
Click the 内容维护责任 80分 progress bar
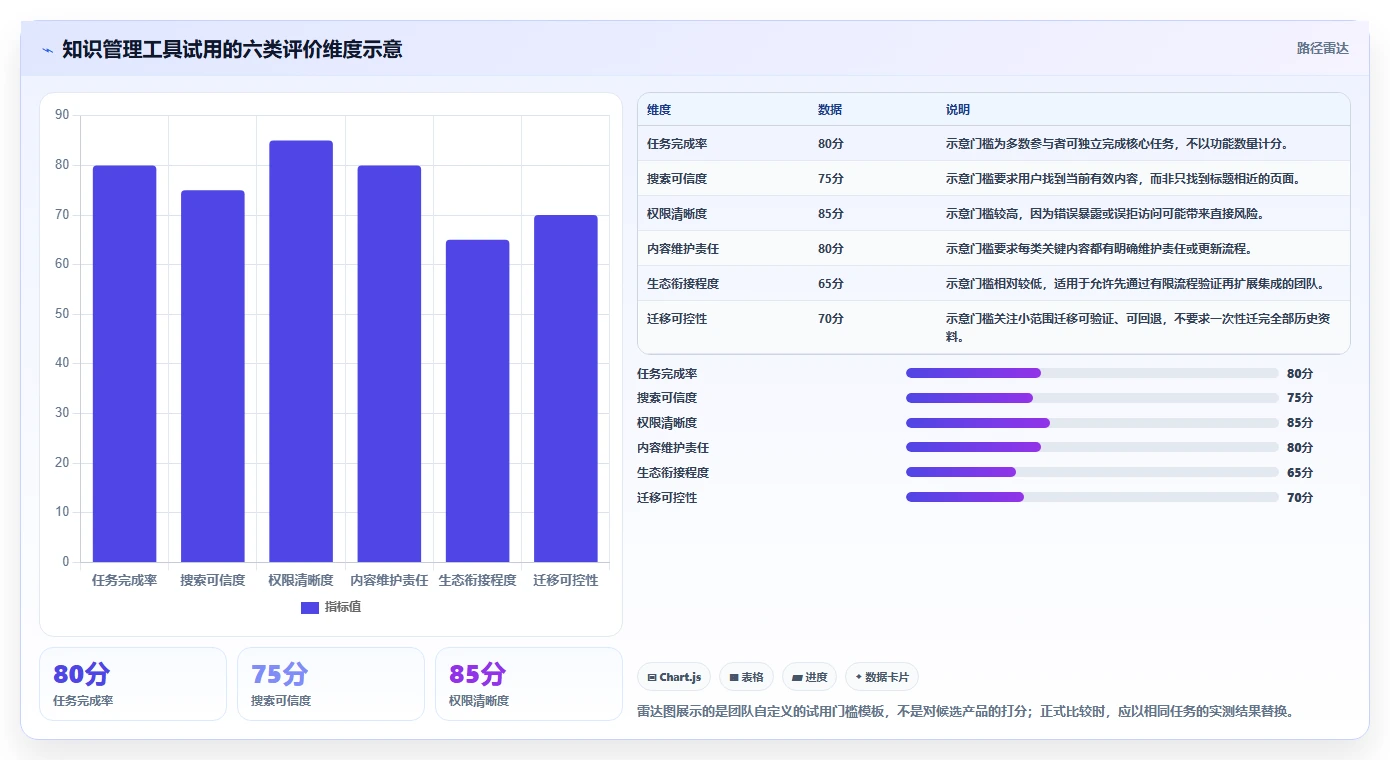(x=1092, y=447)
